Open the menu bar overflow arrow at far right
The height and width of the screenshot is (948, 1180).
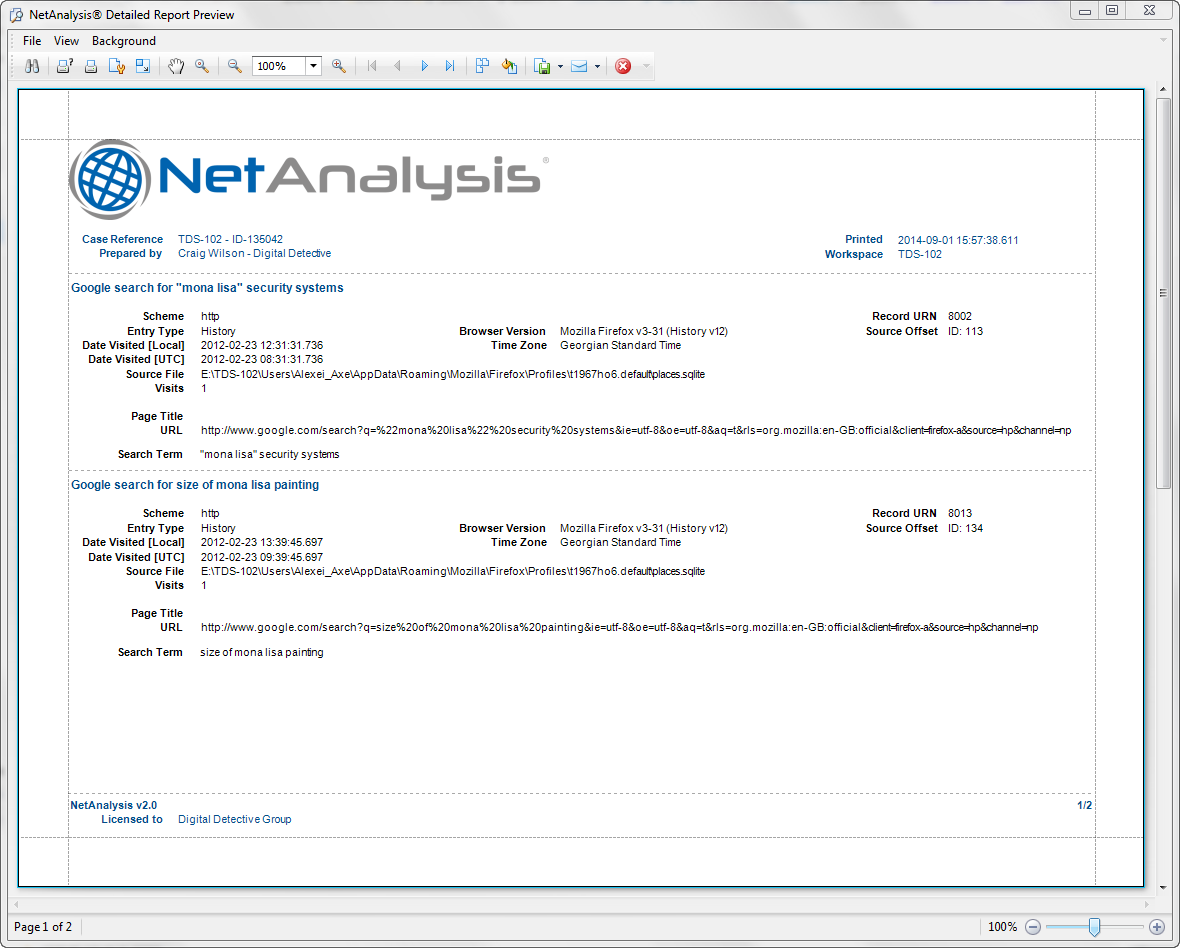click(1163, 40)
